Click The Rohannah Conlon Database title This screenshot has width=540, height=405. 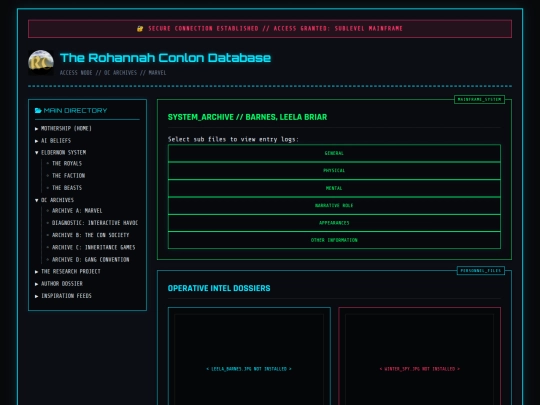pyautogui.click(x=165, y=58)
